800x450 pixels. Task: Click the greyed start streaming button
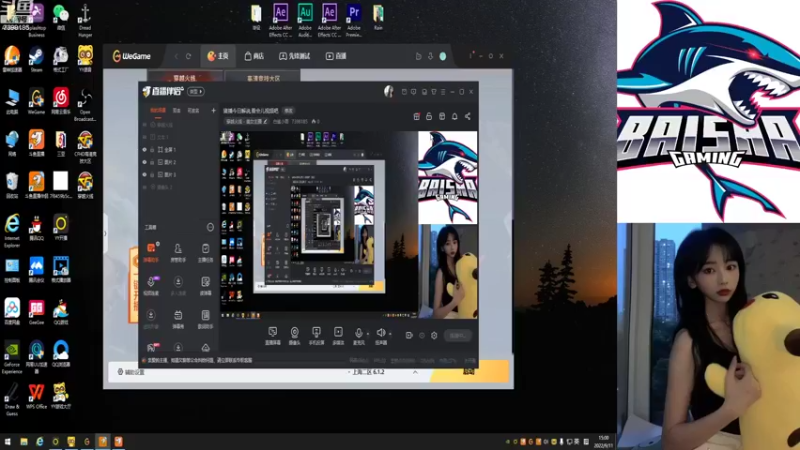tap(457, 335)
